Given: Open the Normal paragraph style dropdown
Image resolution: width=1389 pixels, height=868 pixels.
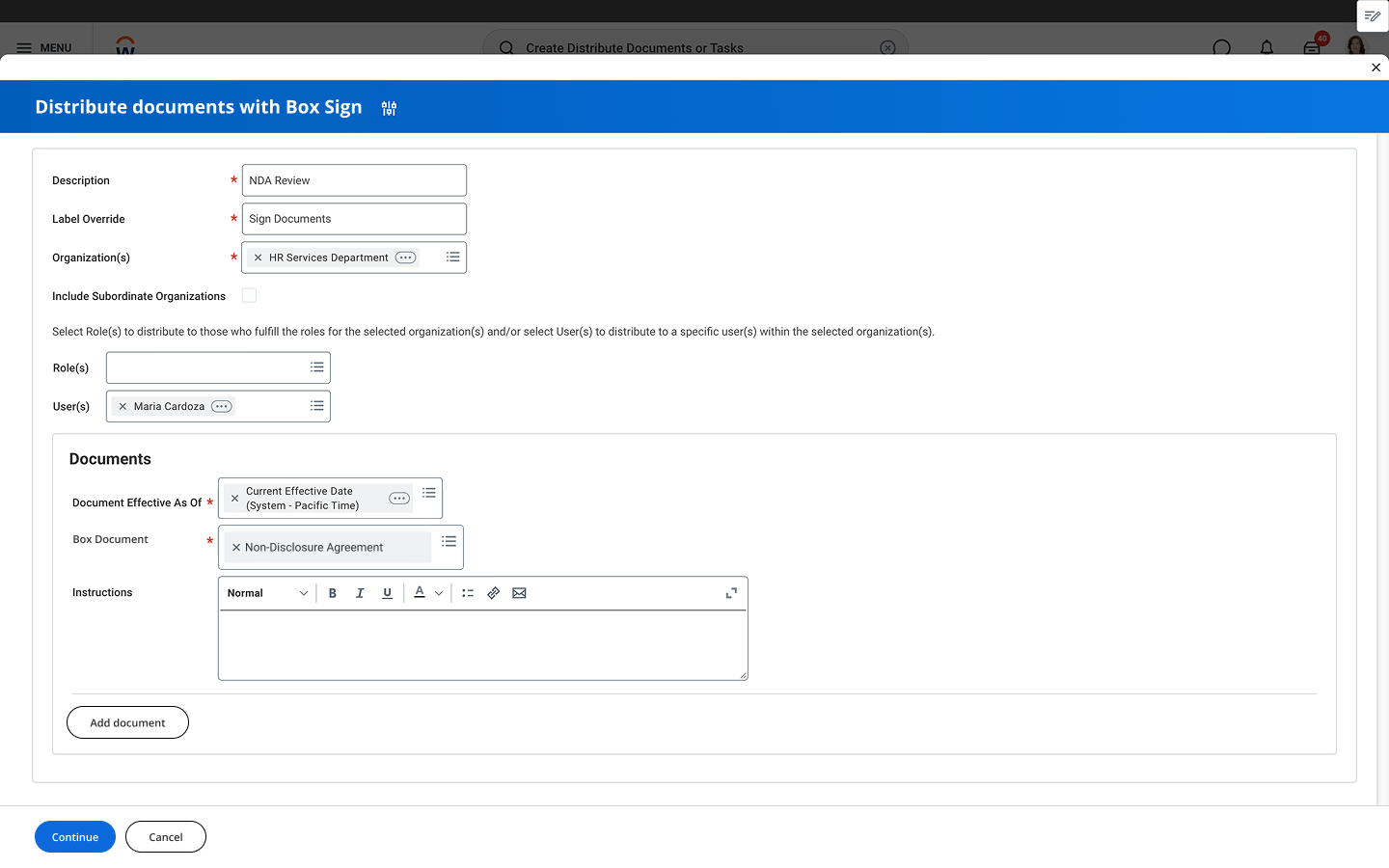Looking at the screenshot, I should [x=266, y=592].
